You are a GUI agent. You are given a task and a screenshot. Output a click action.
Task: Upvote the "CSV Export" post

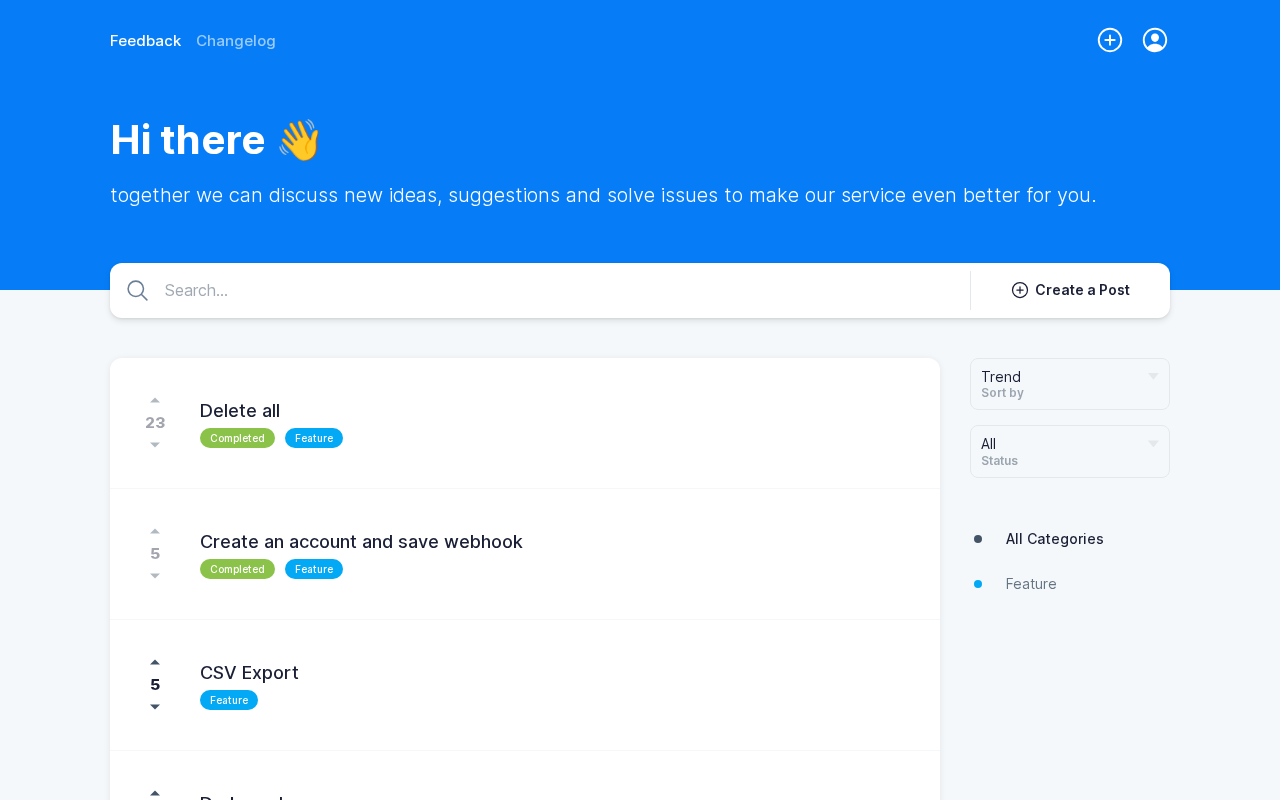[155, 663]
